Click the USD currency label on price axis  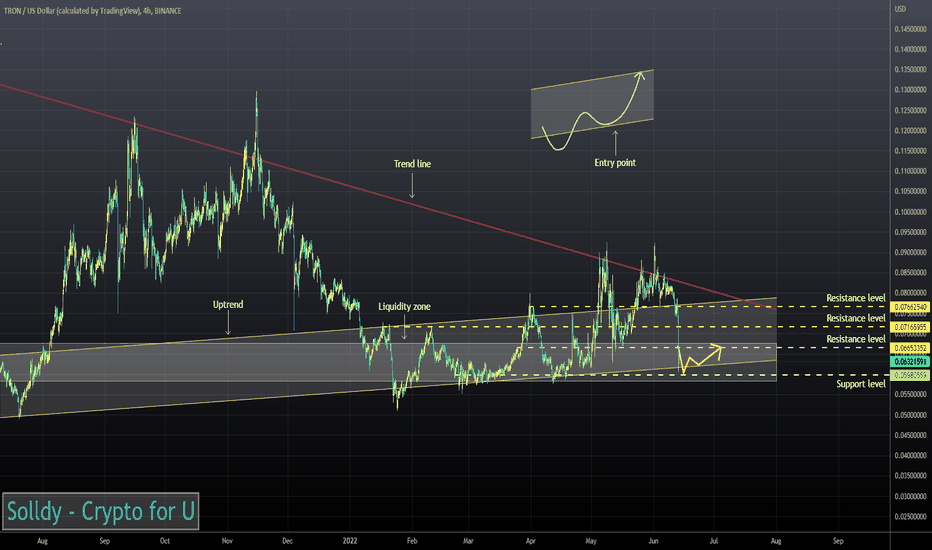point(900,9)
